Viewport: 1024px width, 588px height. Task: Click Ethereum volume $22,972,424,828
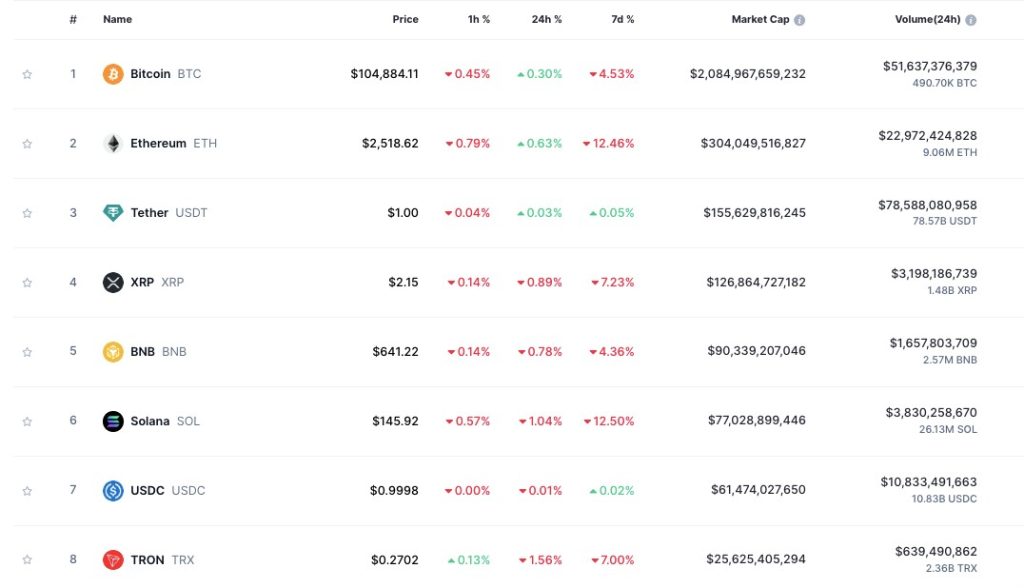(928, 135)
